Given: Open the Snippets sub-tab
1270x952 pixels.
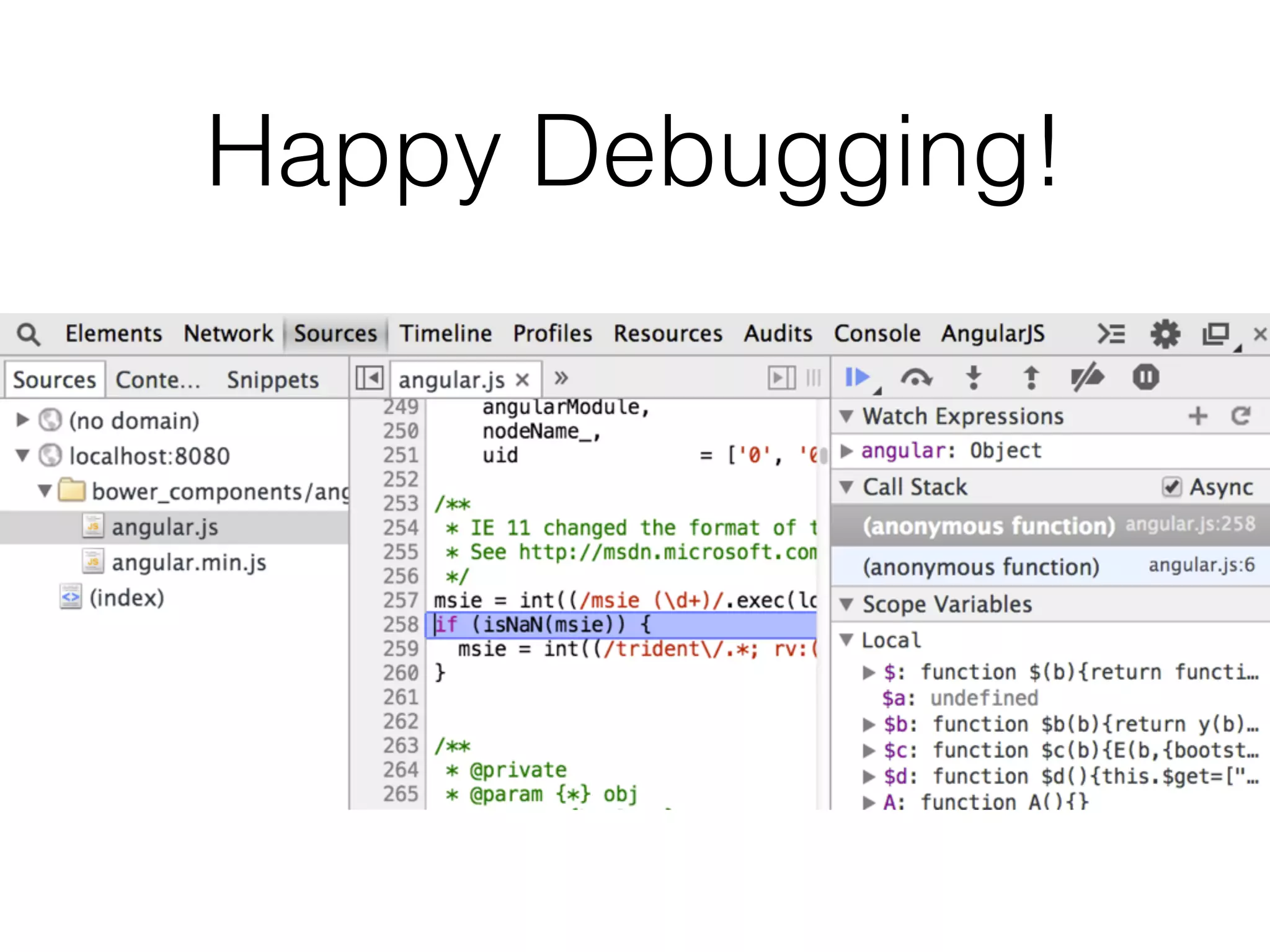Looking at the screenshot, I should coord(273,379).
